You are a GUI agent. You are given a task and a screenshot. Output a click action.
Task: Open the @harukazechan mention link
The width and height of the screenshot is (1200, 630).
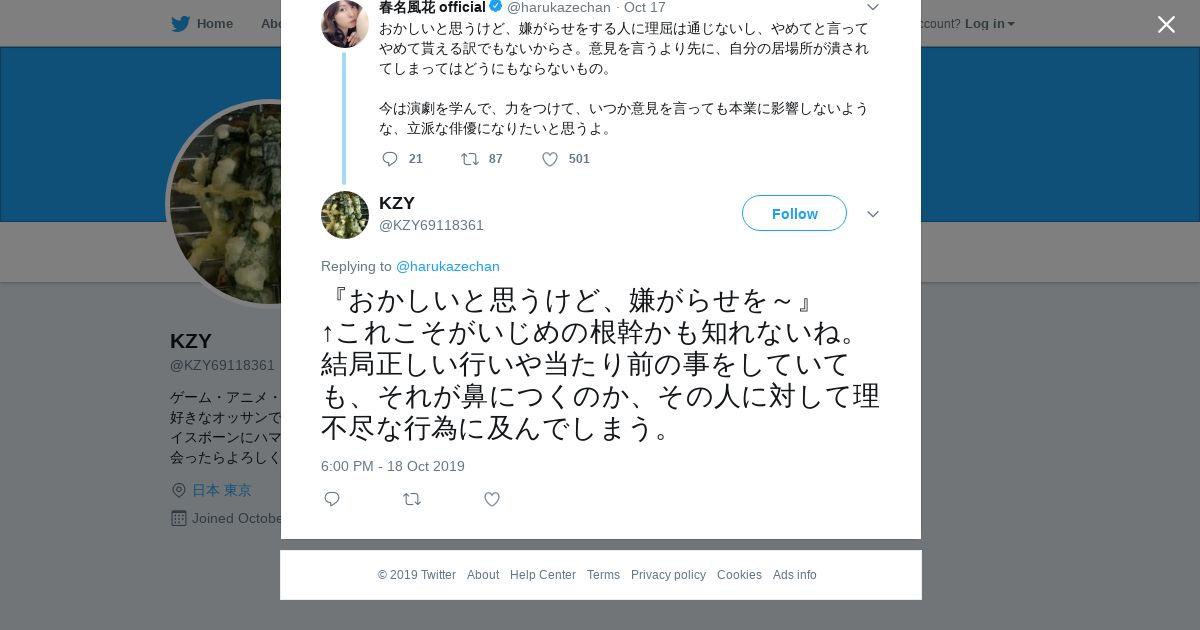[447, 266]
